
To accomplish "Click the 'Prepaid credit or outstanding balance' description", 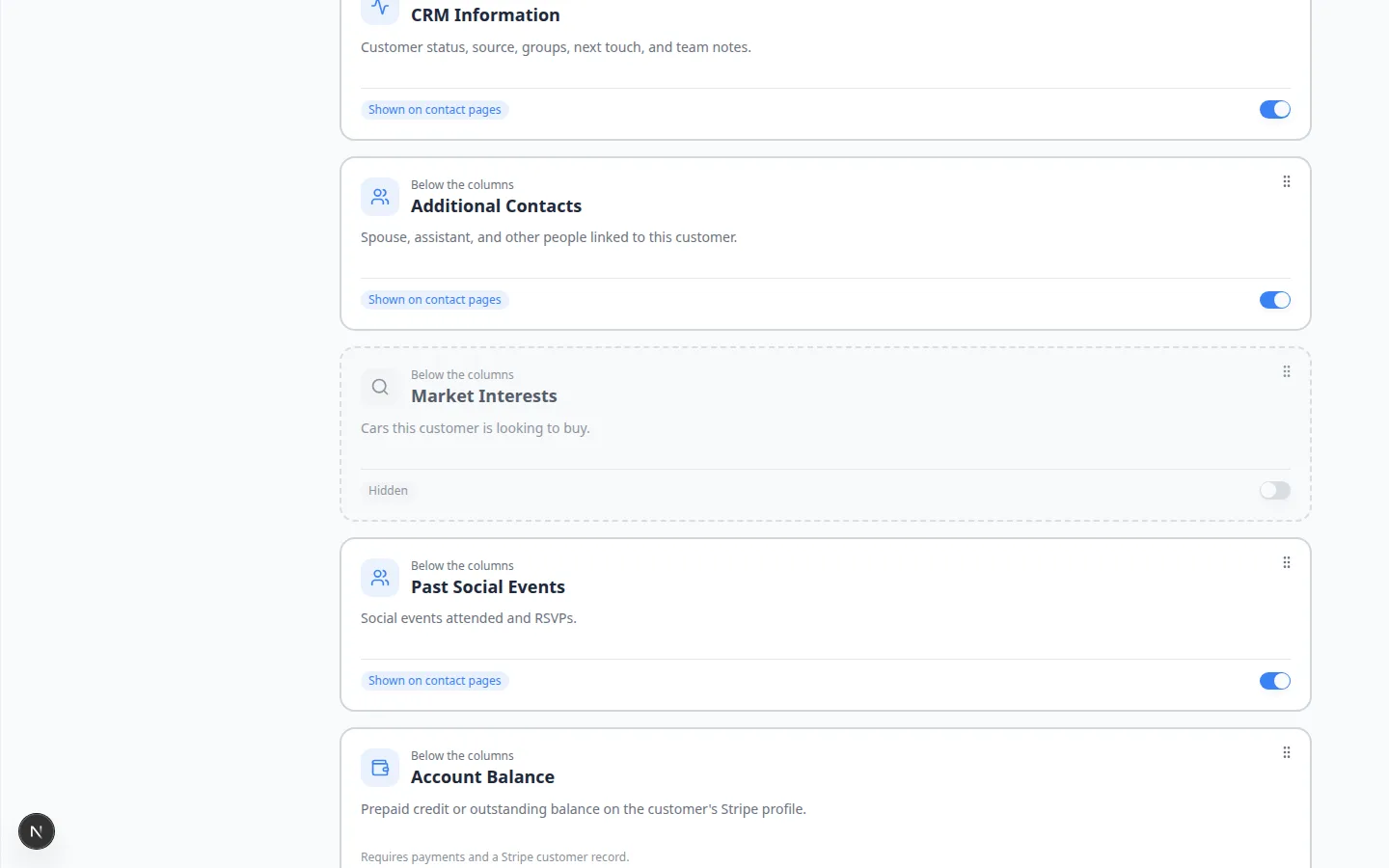I will pos(584,809).
